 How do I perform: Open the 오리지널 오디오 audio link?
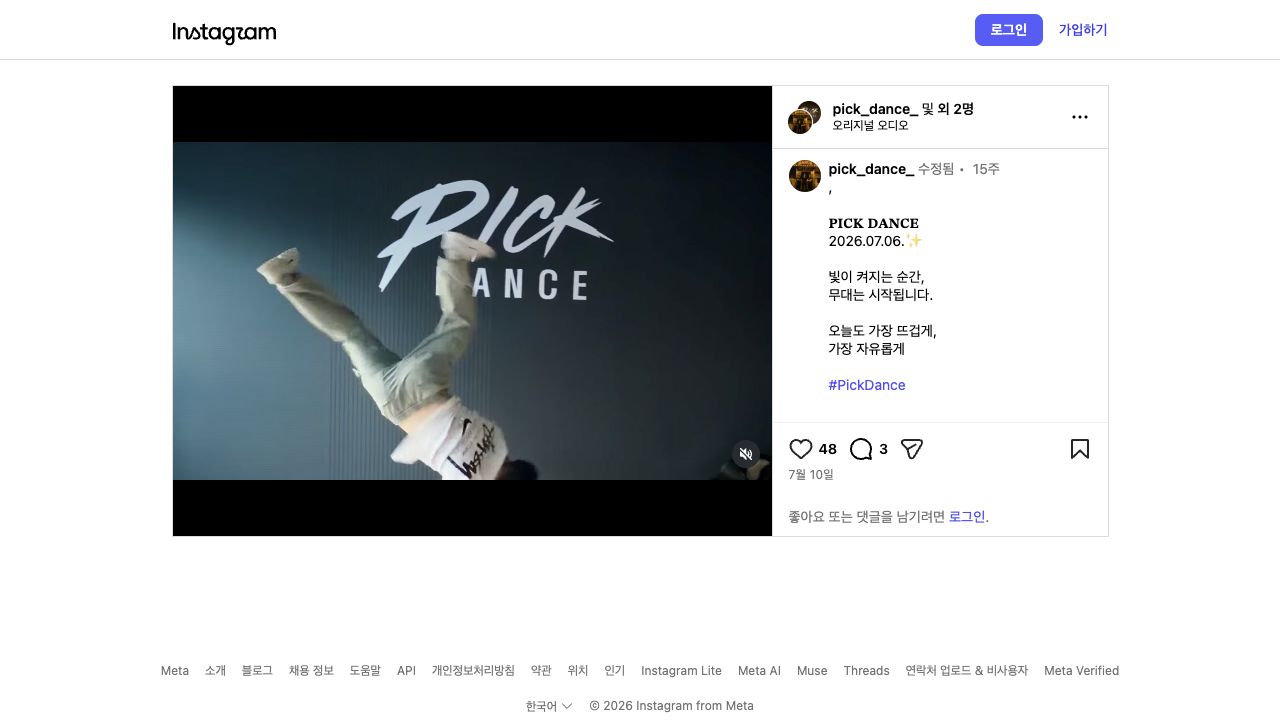click(871, 126)
